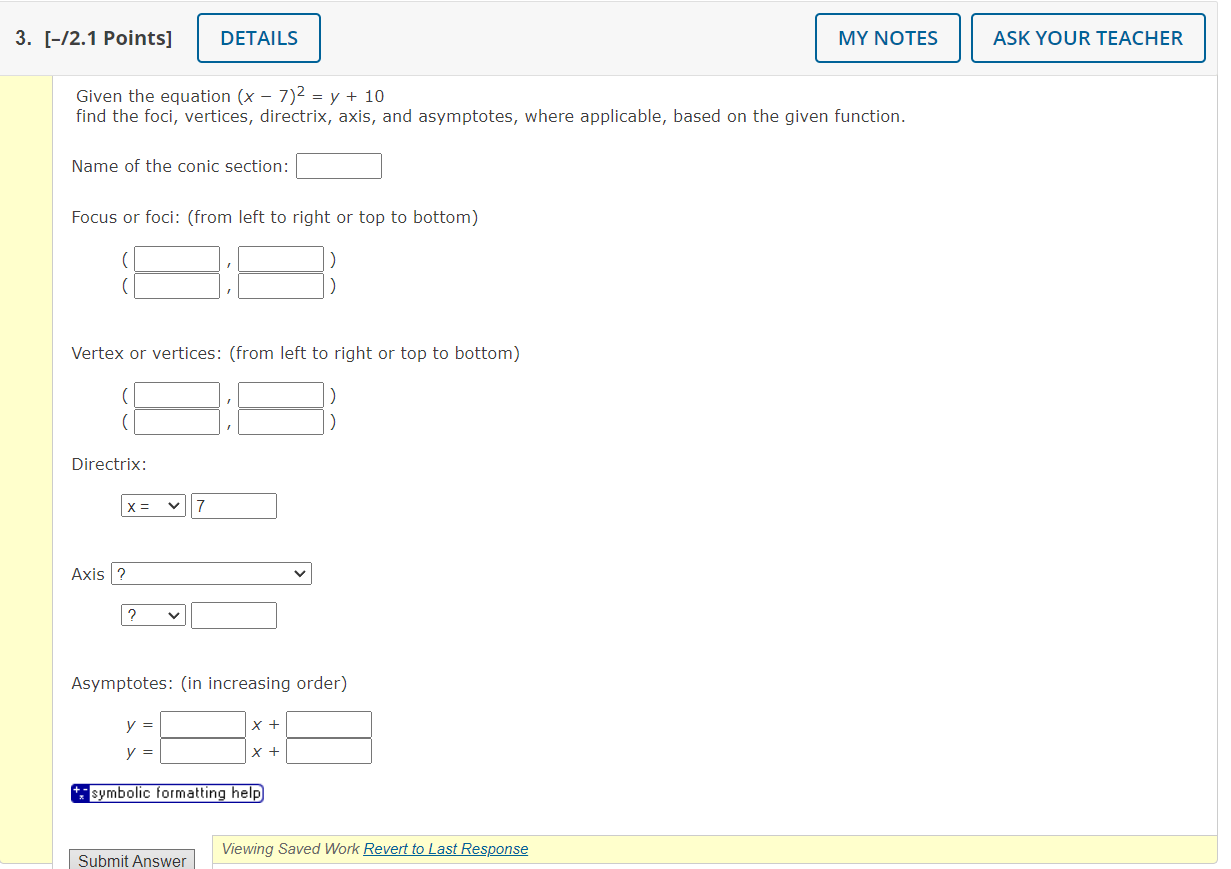
Task: Expand the small '?' dropdown below Axis
Action: 153,614
